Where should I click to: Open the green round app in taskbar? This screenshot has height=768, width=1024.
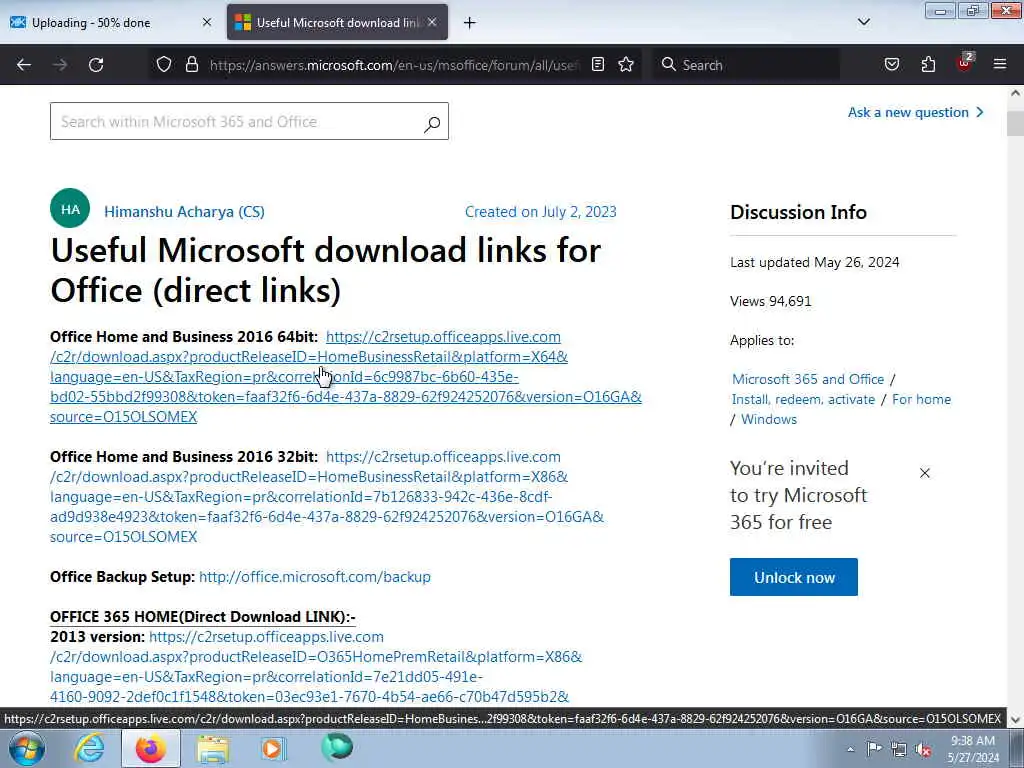(x=337, y=747)
